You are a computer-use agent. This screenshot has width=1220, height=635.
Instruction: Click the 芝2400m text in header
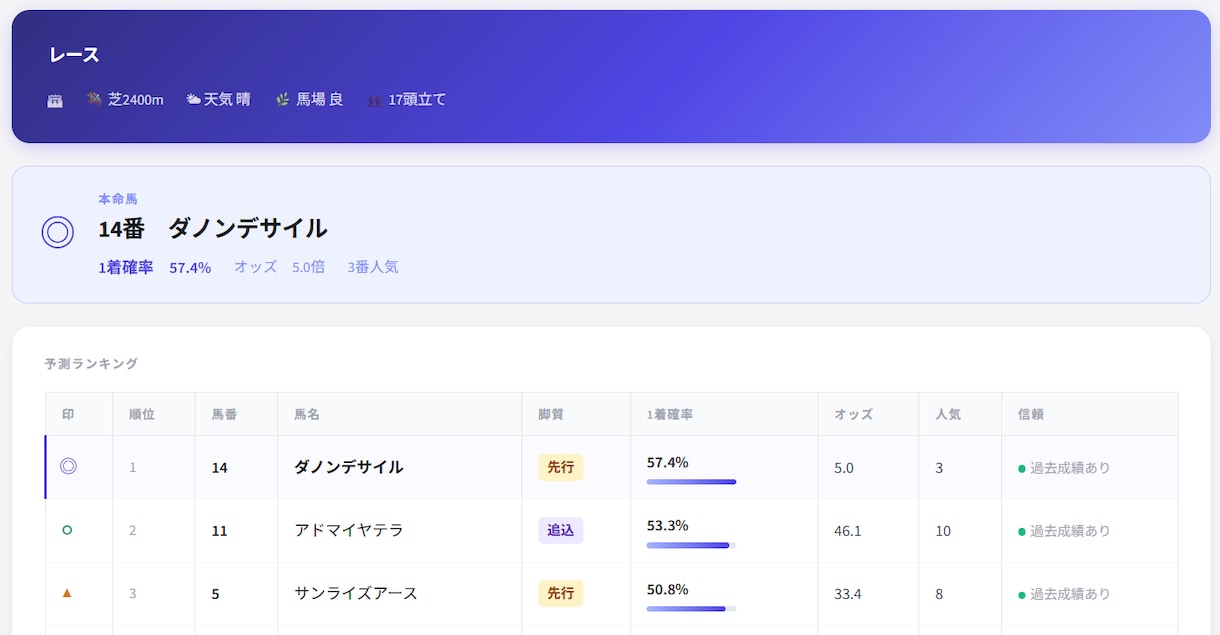(136, 100)
